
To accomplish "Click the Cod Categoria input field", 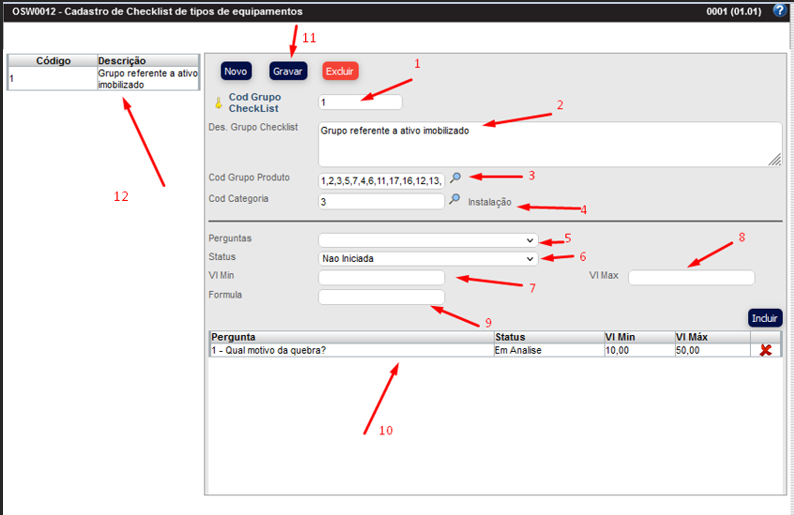I will 380,201.
